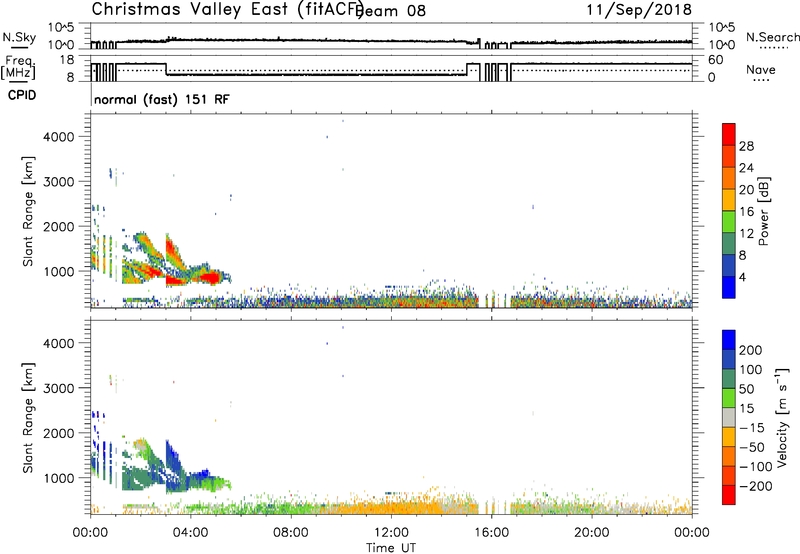
Task: Click the 'Velocity [m s-1]' color bar title
Action: pyautogui.click(x=781, y=417)
